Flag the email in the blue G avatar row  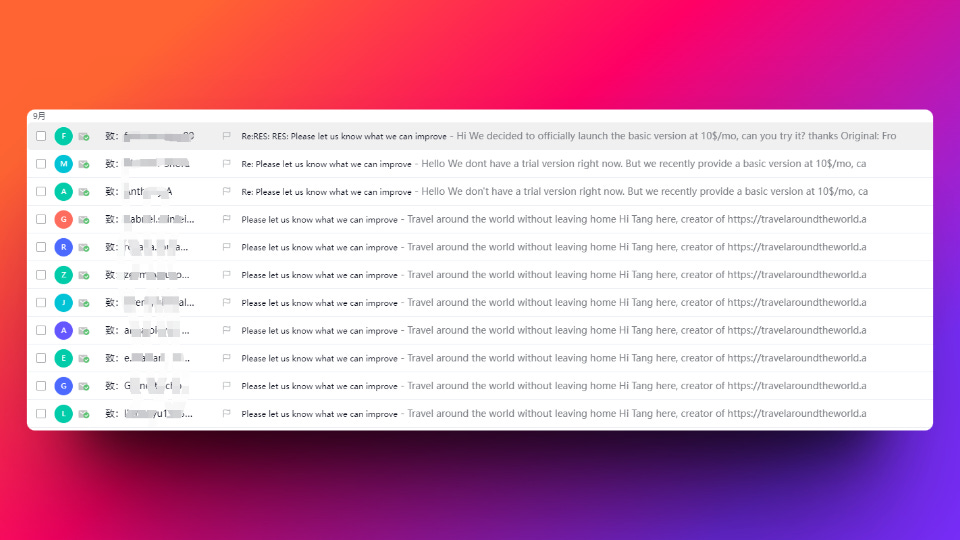coord(227,386)
